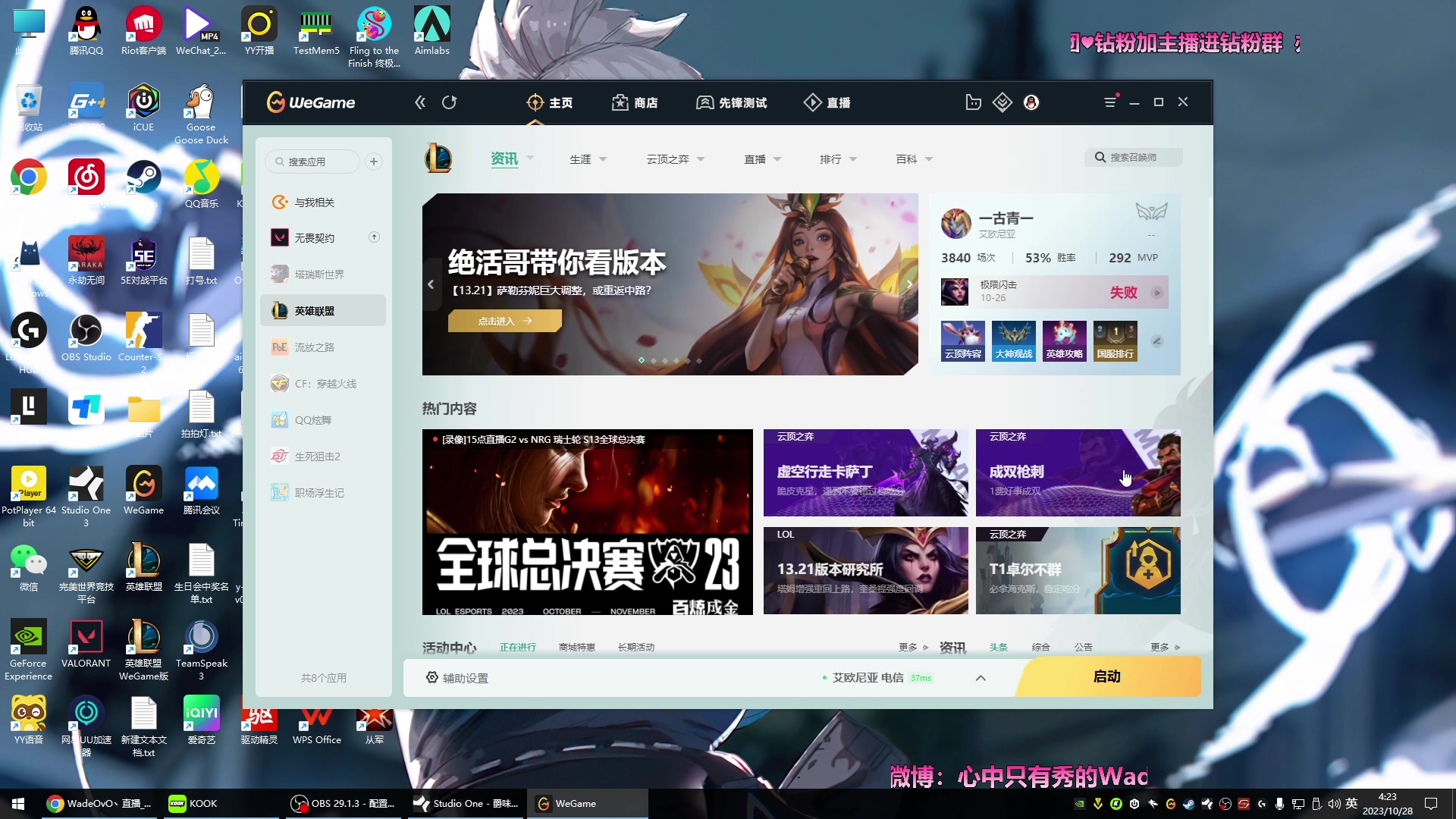1456x819 pixels.
Task: Expand the 云顶之弈 dropdown menu
Action: (x=701, y=159)
